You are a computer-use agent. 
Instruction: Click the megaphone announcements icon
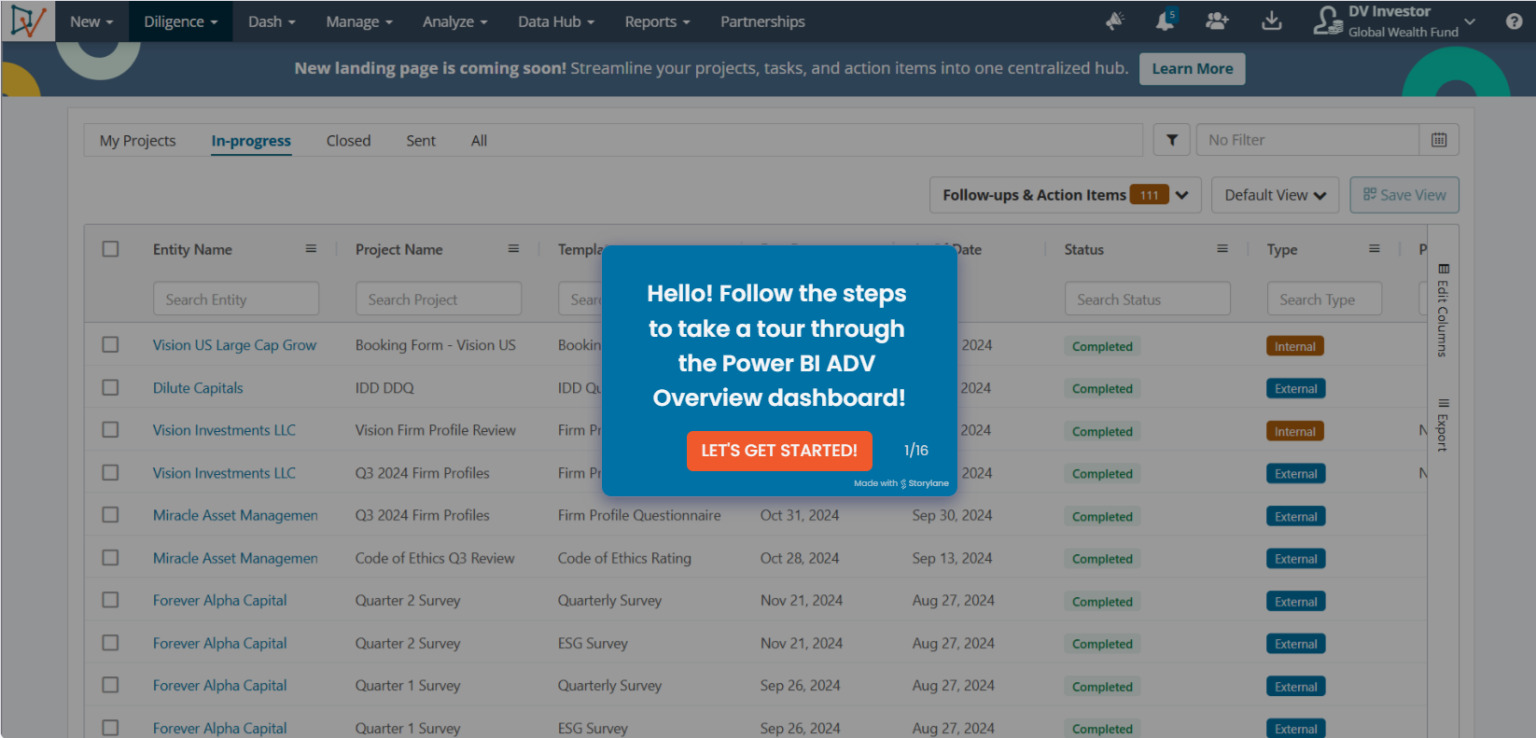1115,21
